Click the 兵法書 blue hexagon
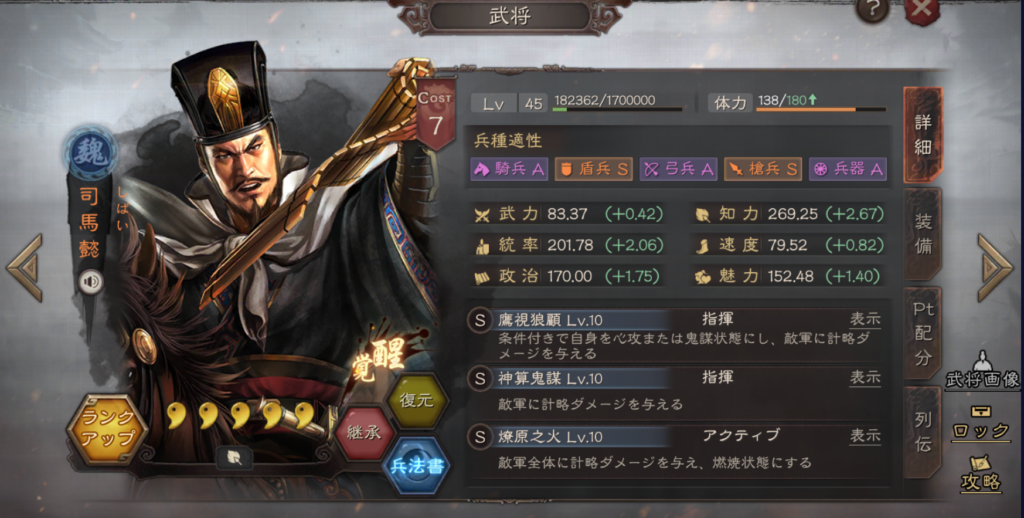 [x=417, y=466]
